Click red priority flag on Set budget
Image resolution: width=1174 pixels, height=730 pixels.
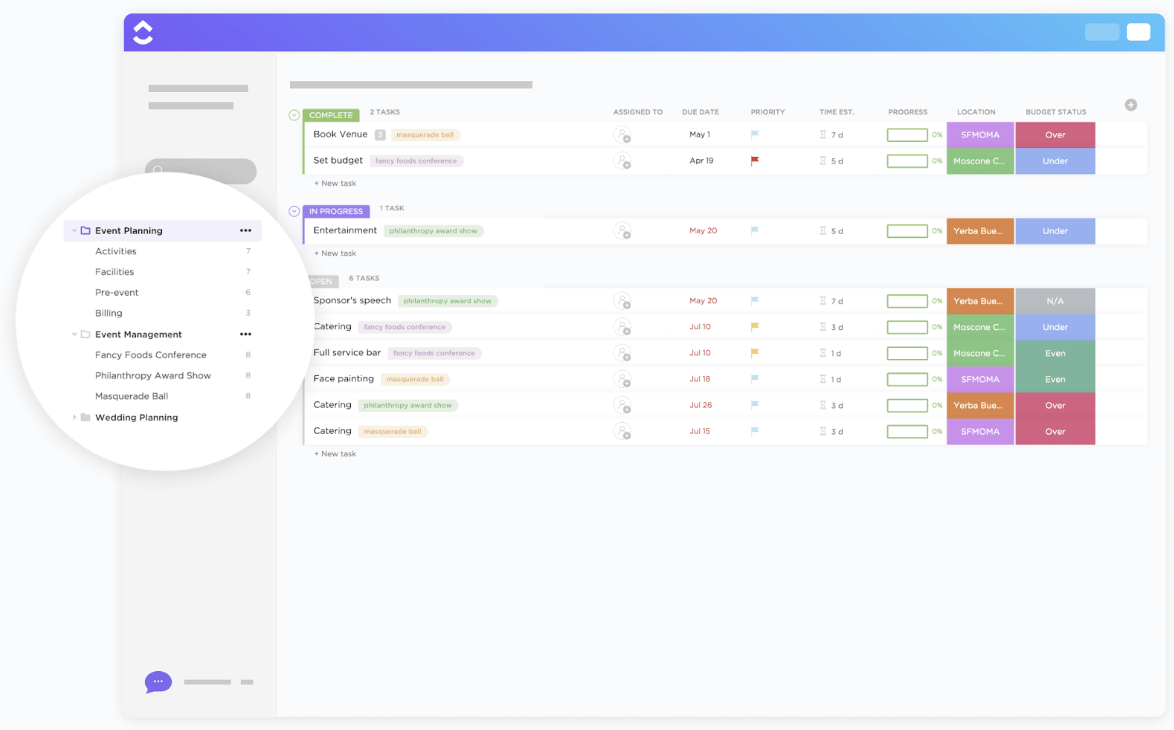coord(755,161)
